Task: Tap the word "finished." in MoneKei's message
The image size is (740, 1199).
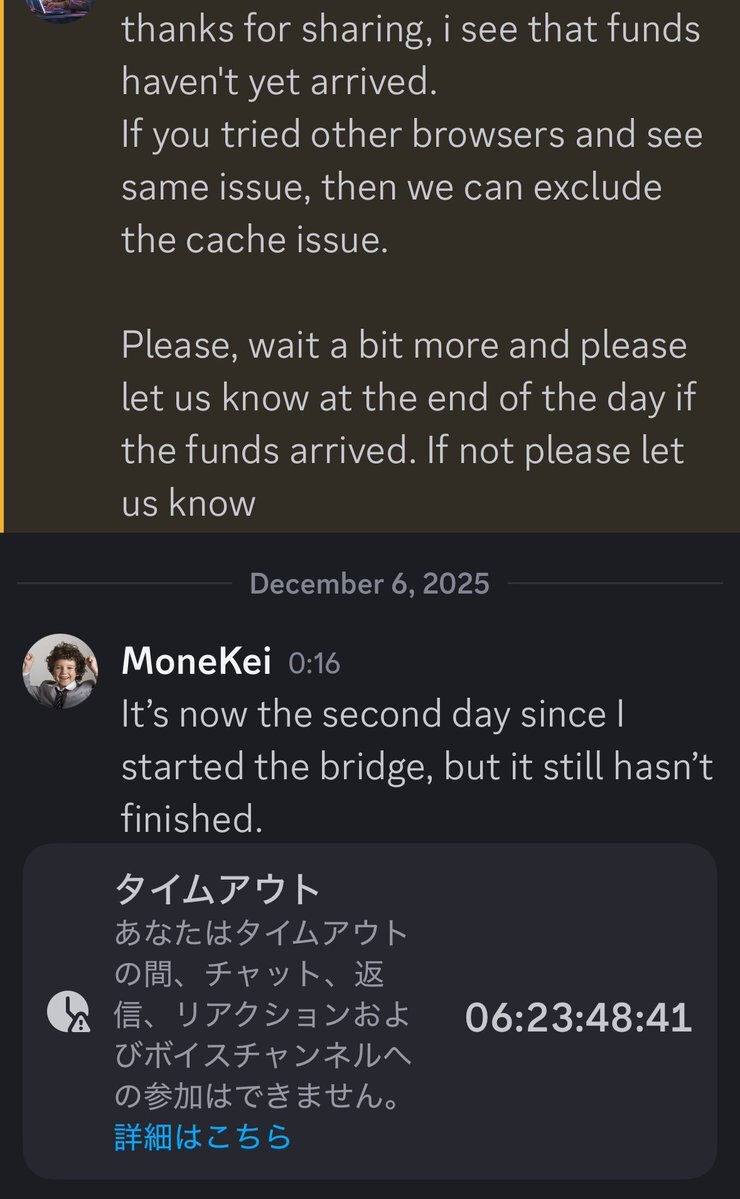Action: [191, 819]
